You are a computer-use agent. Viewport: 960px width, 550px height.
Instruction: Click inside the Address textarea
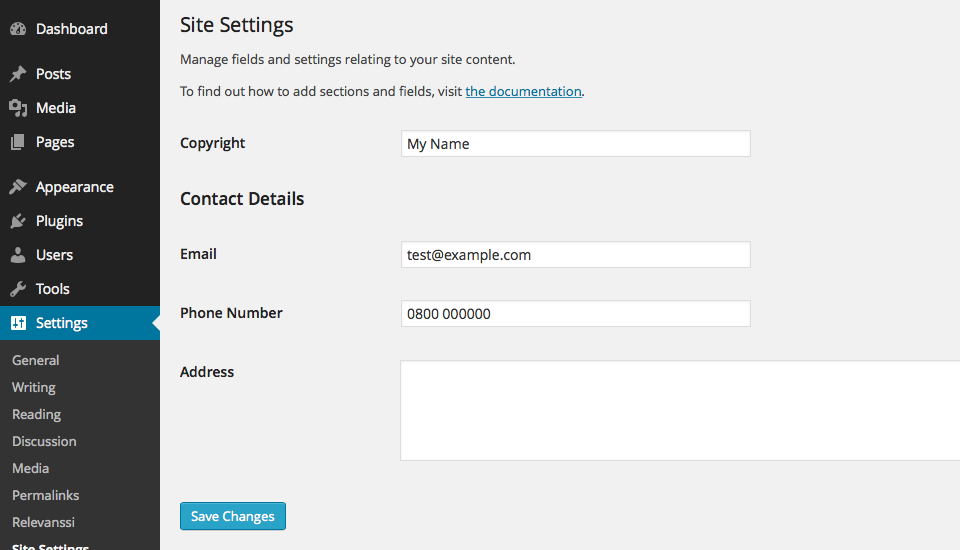tap(680, 410)
